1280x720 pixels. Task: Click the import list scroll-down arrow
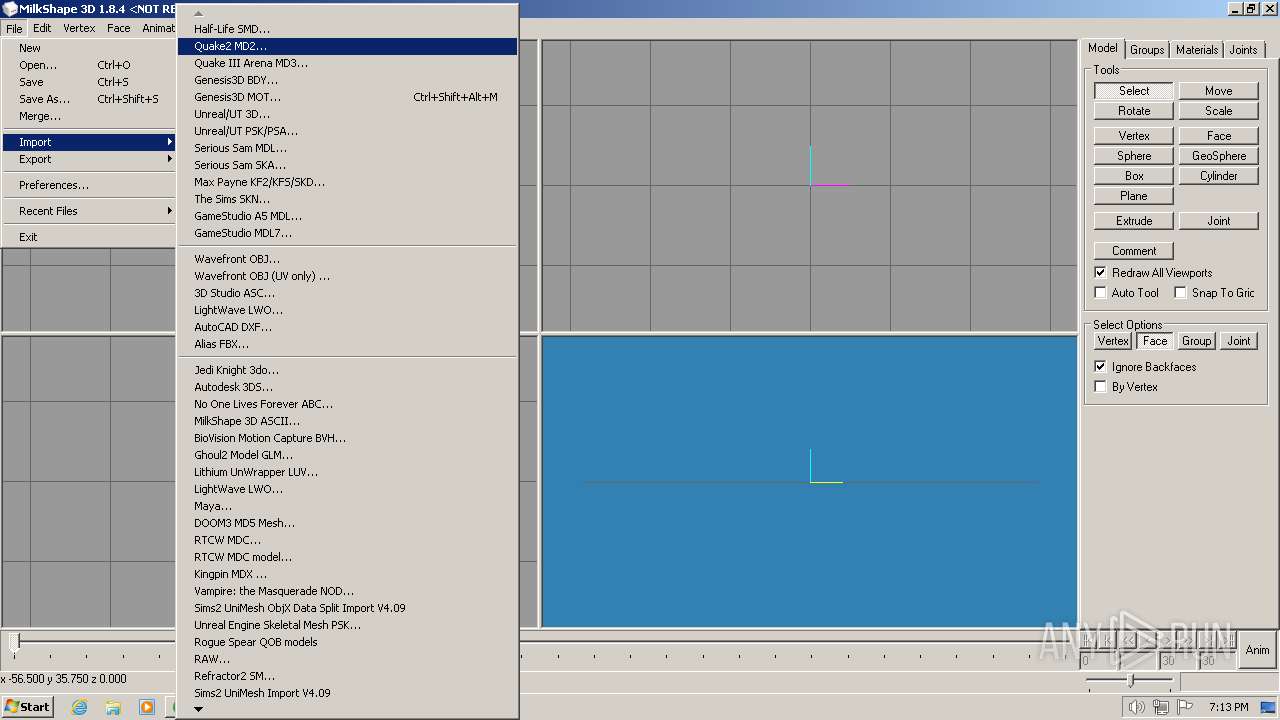198,709
